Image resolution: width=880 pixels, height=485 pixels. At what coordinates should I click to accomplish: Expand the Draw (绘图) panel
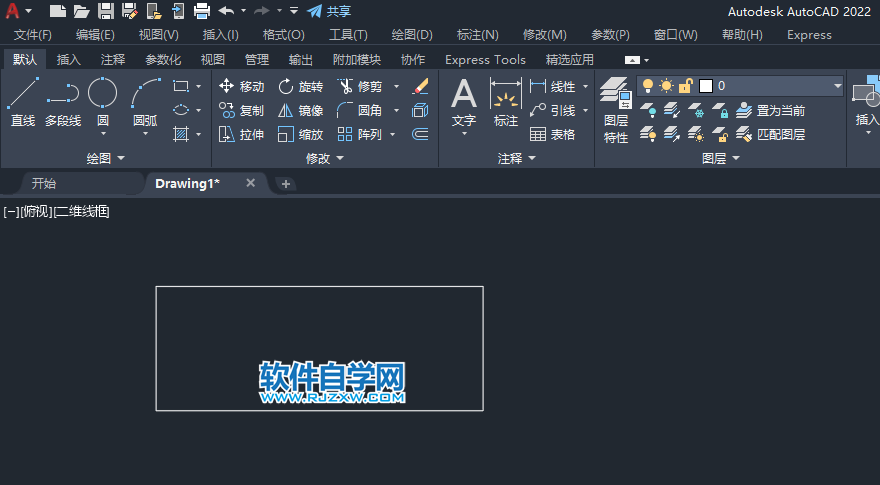point(106,159)
